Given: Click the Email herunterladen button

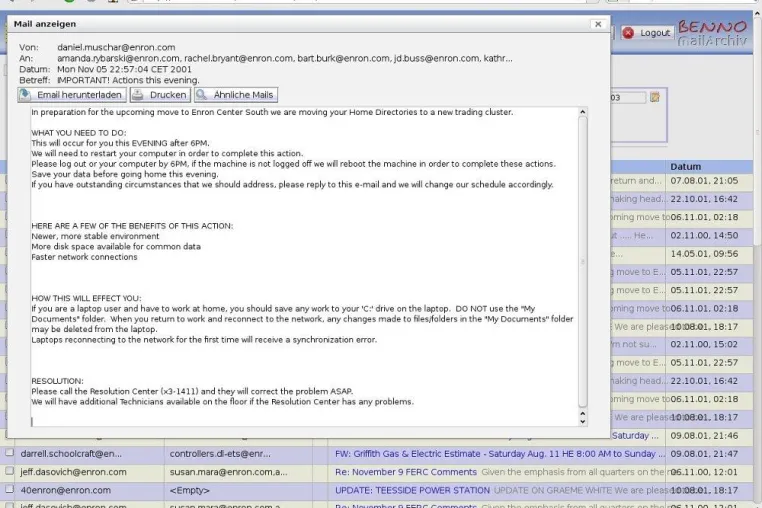Looking at the screenshot, I should [72, 95].
